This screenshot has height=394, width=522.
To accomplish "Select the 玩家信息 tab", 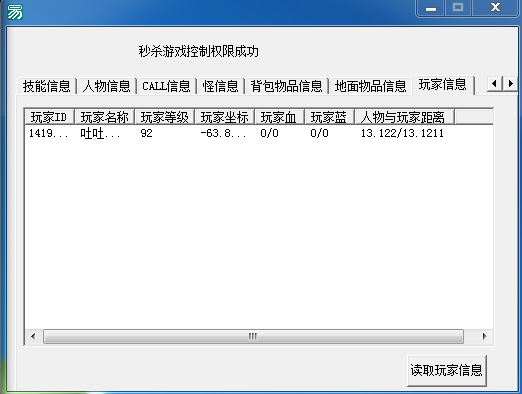I will click(443, 85).
